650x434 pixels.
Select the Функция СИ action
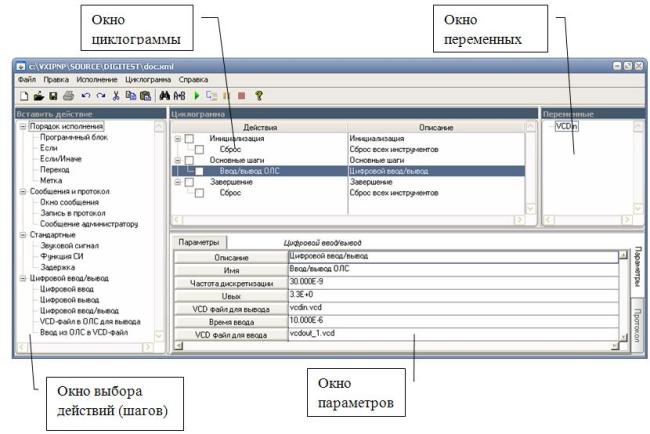61,257
